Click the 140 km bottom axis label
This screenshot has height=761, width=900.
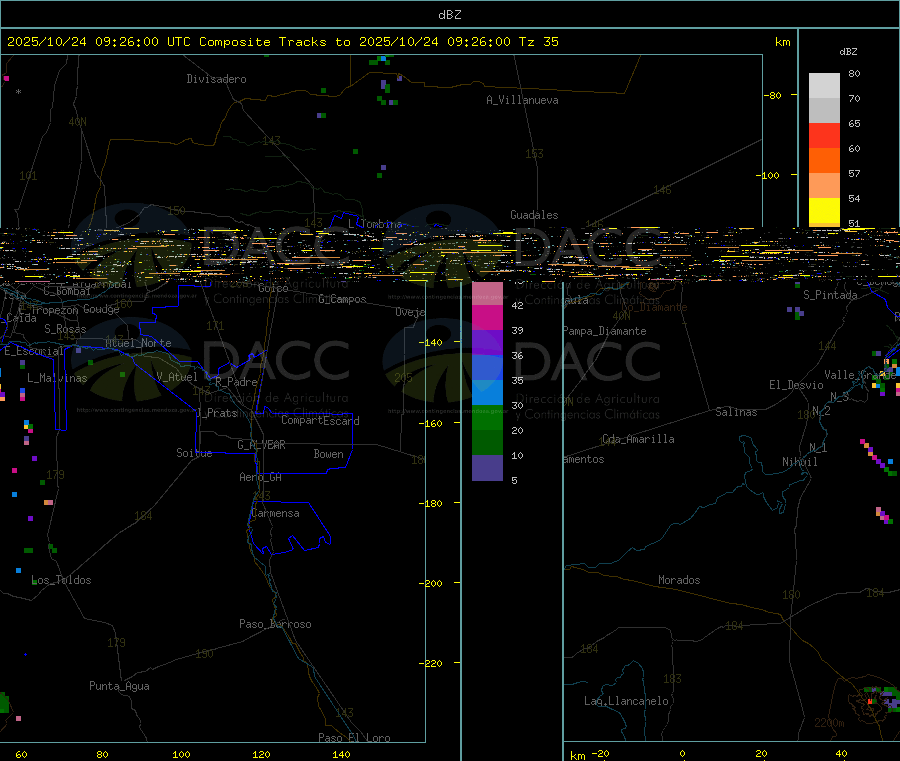[341, 754]
